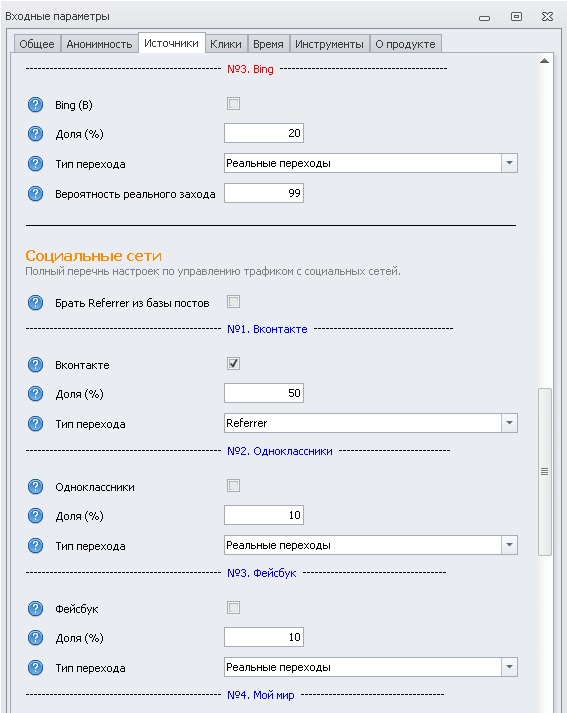Image resolution: width=567 pixels, height=713 pixels.
Task: Show help for Bing Тип перехода
Action: pos(35,164)
